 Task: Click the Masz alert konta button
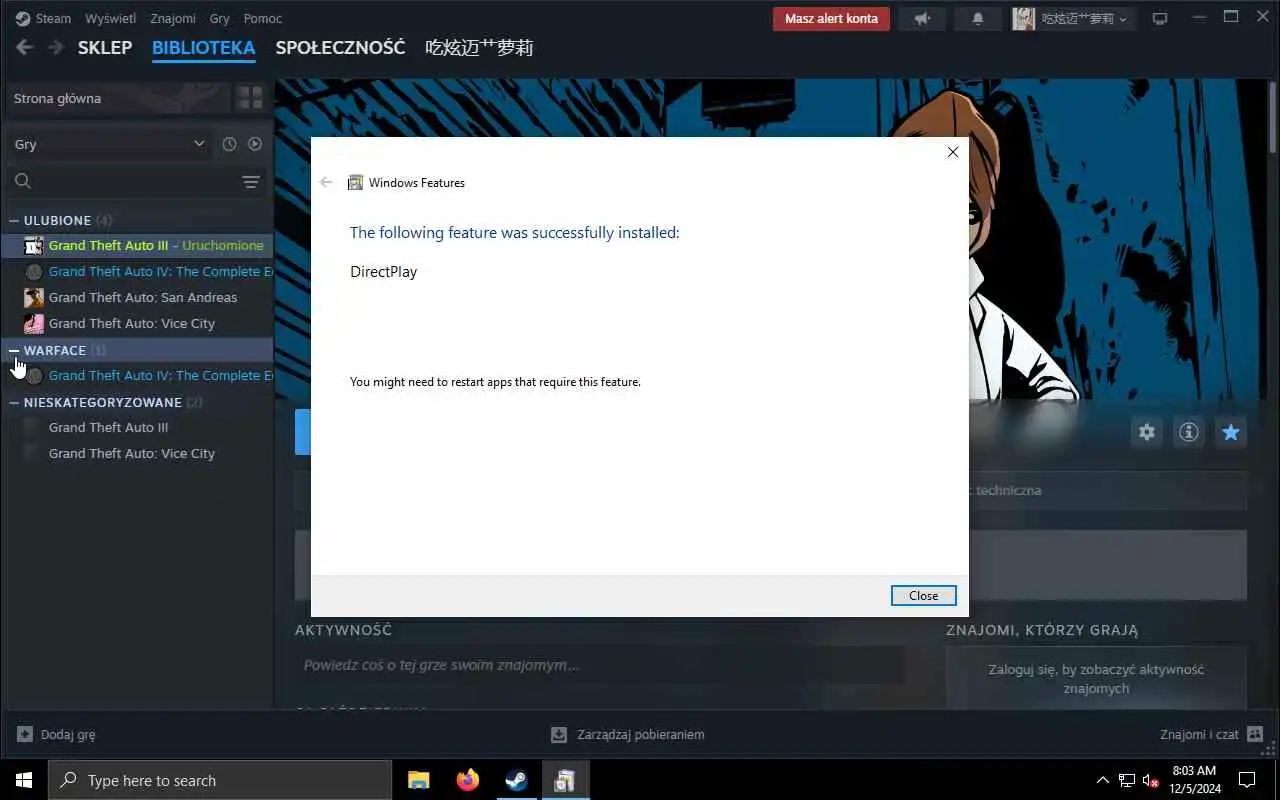pyautogui.click(x=831, y=18)
